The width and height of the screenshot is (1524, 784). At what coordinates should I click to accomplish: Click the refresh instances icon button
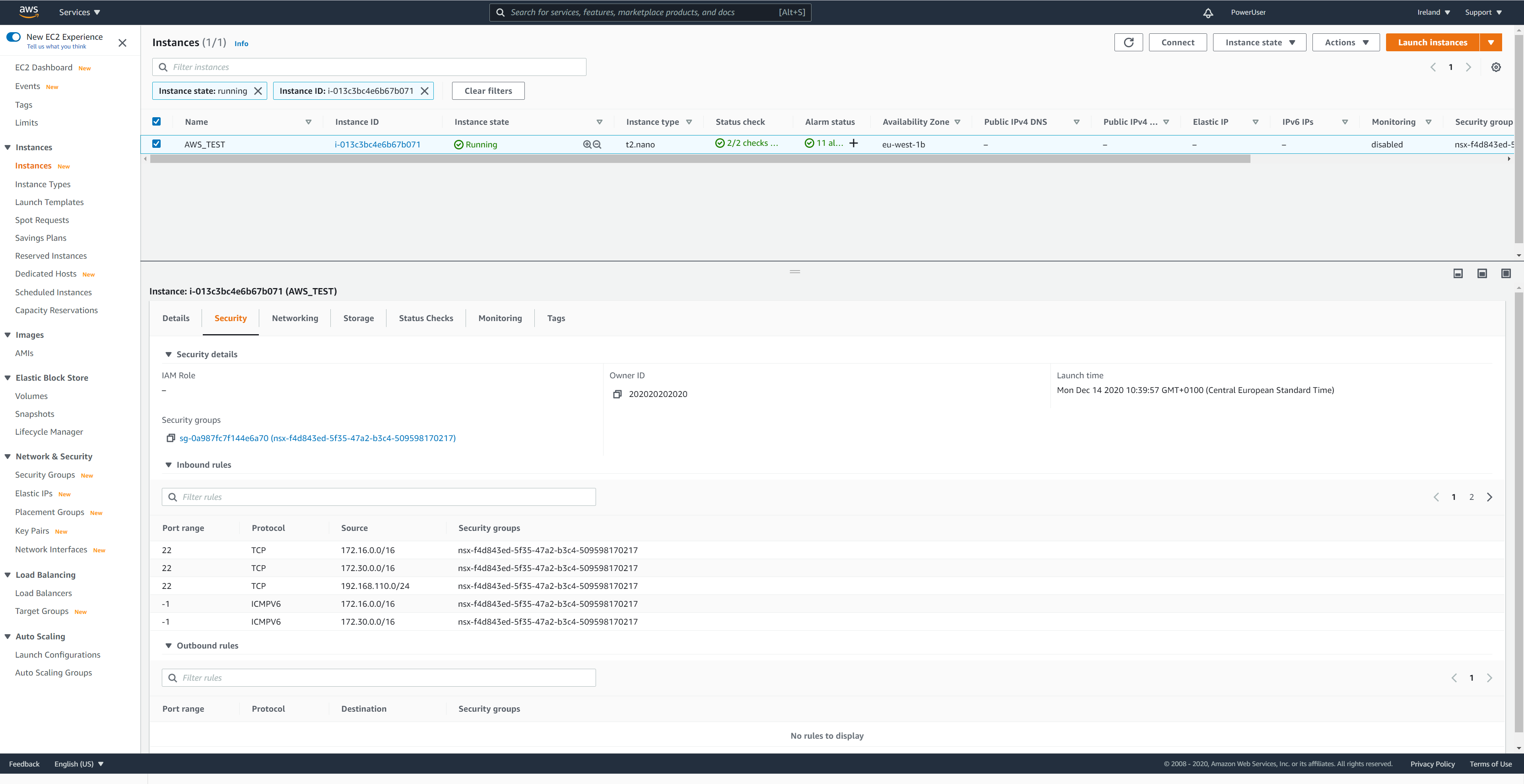coord(1128,43)
